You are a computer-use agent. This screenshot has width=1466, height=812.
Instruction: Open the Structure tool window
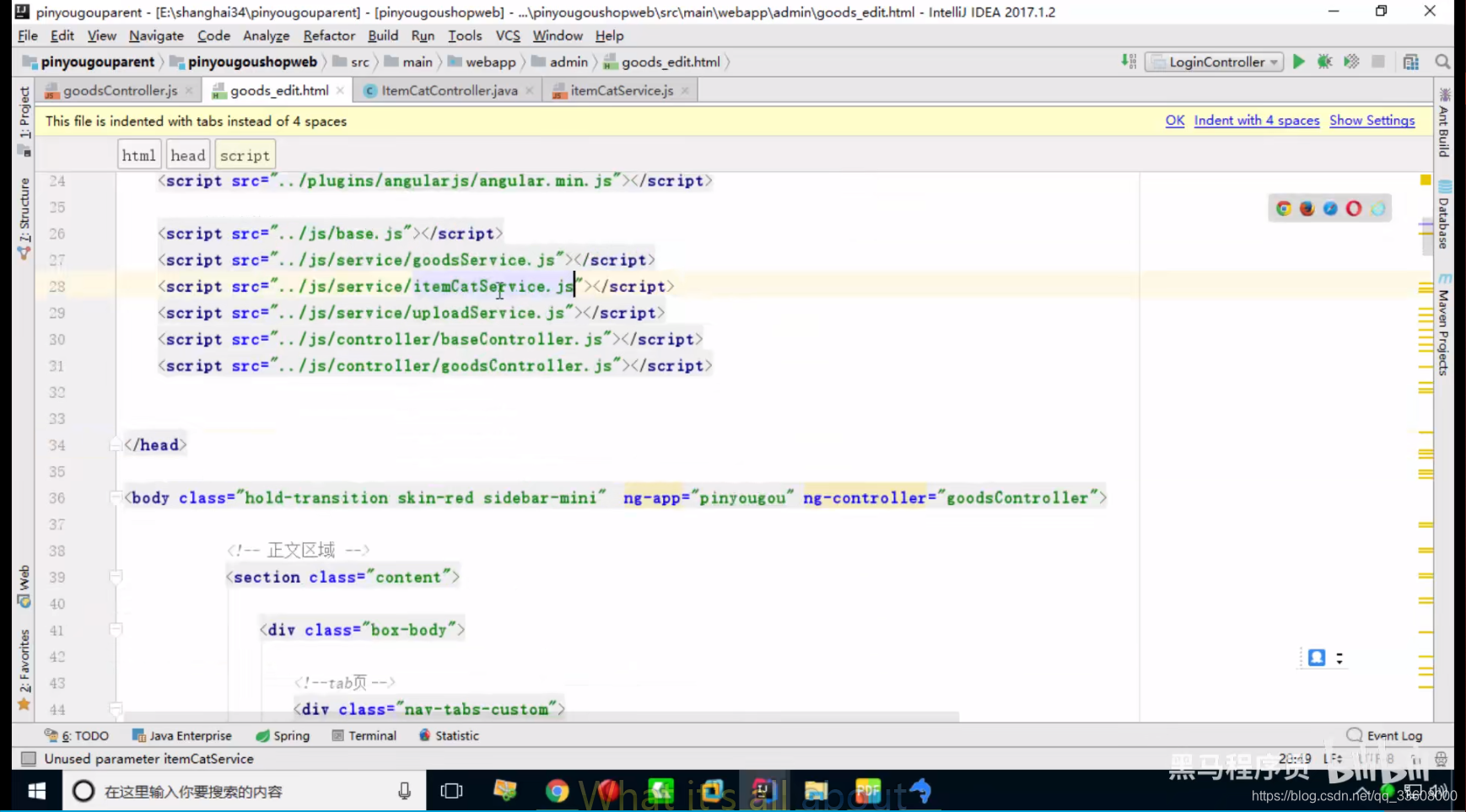click(x=24, y=218)
